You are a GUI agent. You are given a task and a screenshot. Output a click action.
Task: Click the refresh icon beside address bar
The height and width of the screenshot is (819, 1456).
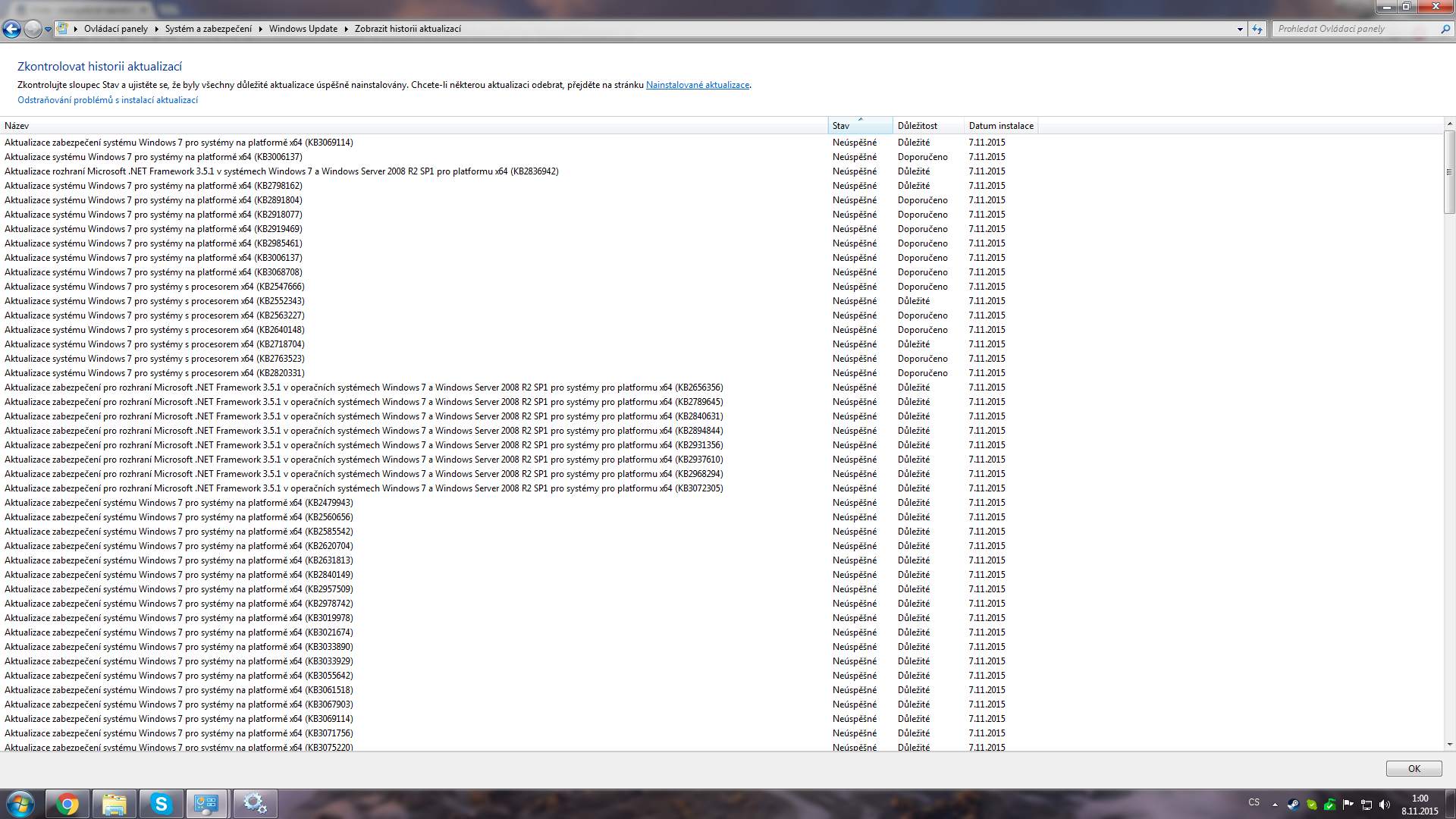[x=1257, y=29]
